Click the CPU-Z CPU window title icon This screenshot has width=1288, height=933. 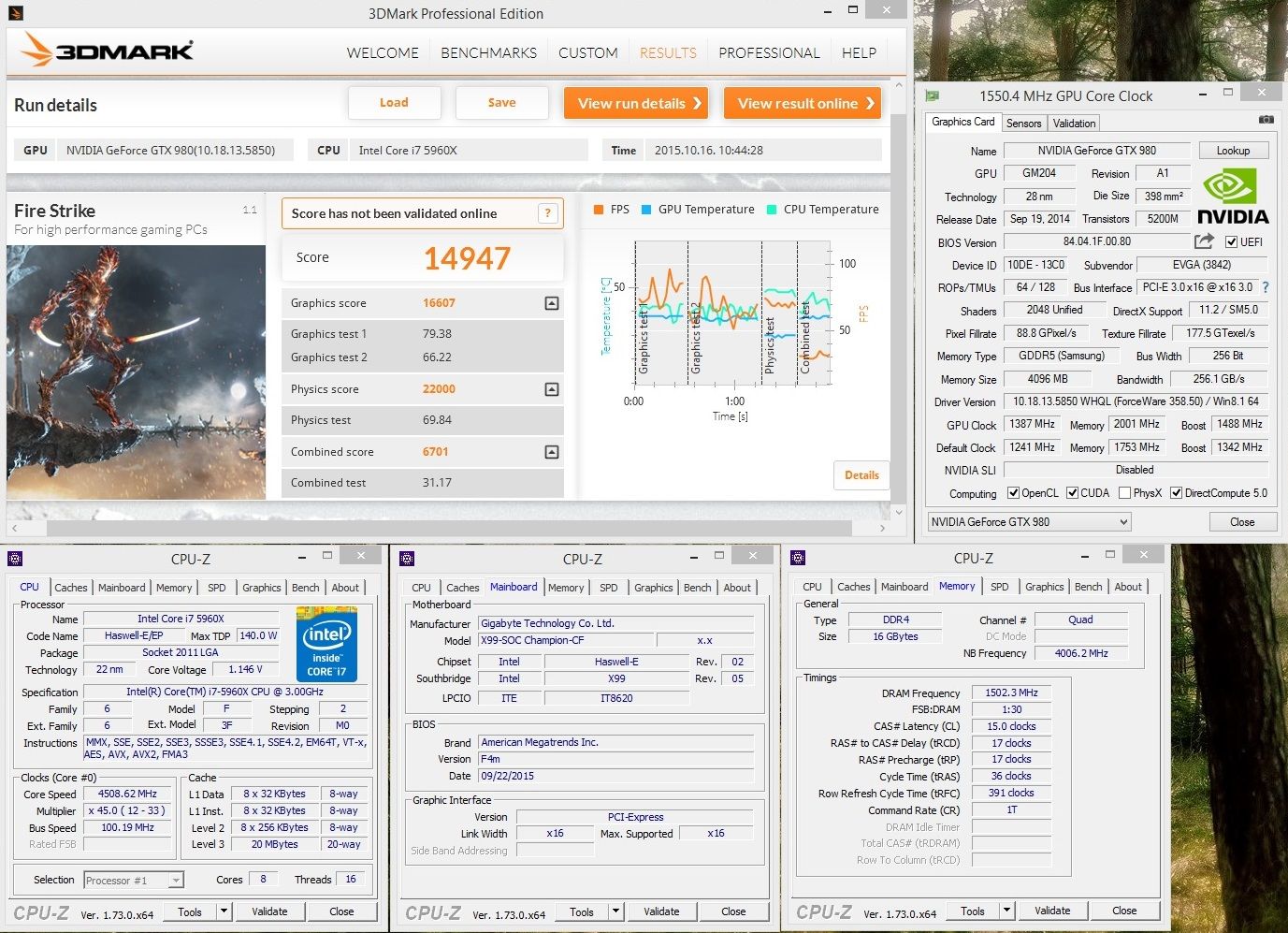15,559
